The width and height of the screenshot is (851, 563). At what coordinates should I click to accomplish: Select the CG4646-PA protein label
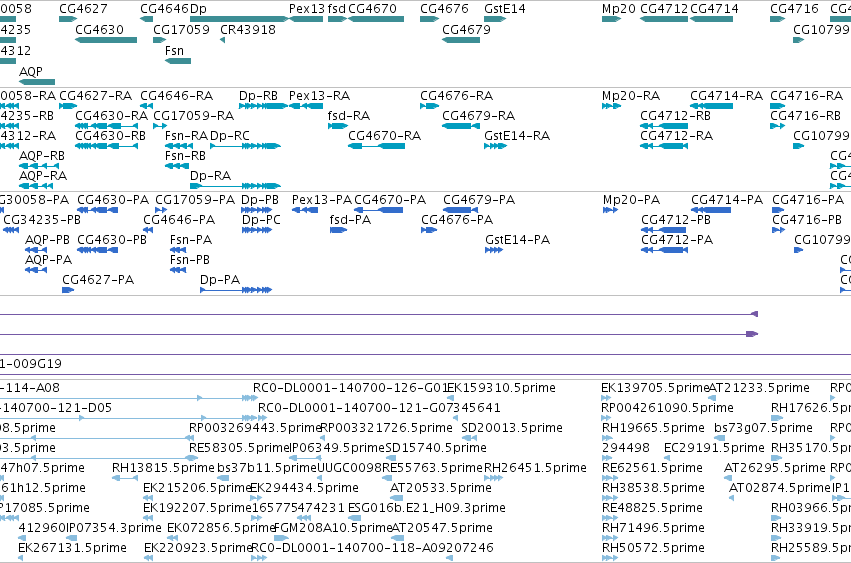pyautogui.click(x=179, y=220)
